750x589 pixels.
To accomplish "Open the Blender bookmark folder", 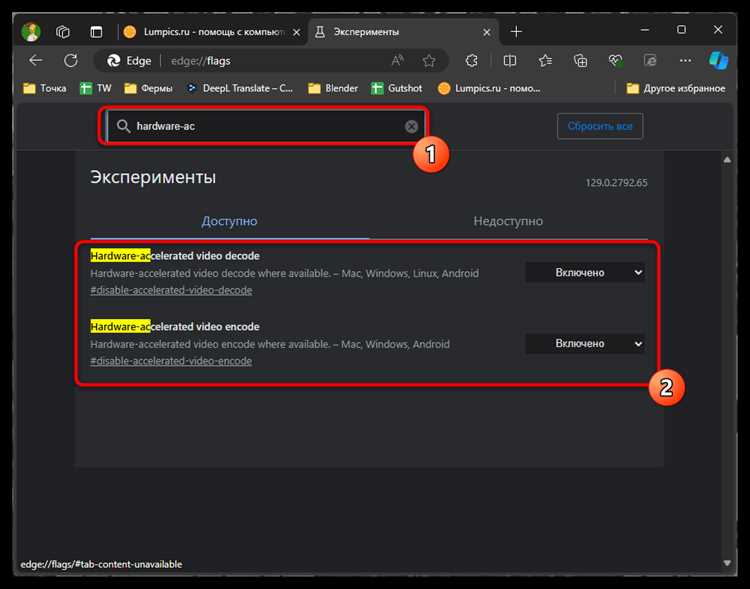I will tap(333, 89).
